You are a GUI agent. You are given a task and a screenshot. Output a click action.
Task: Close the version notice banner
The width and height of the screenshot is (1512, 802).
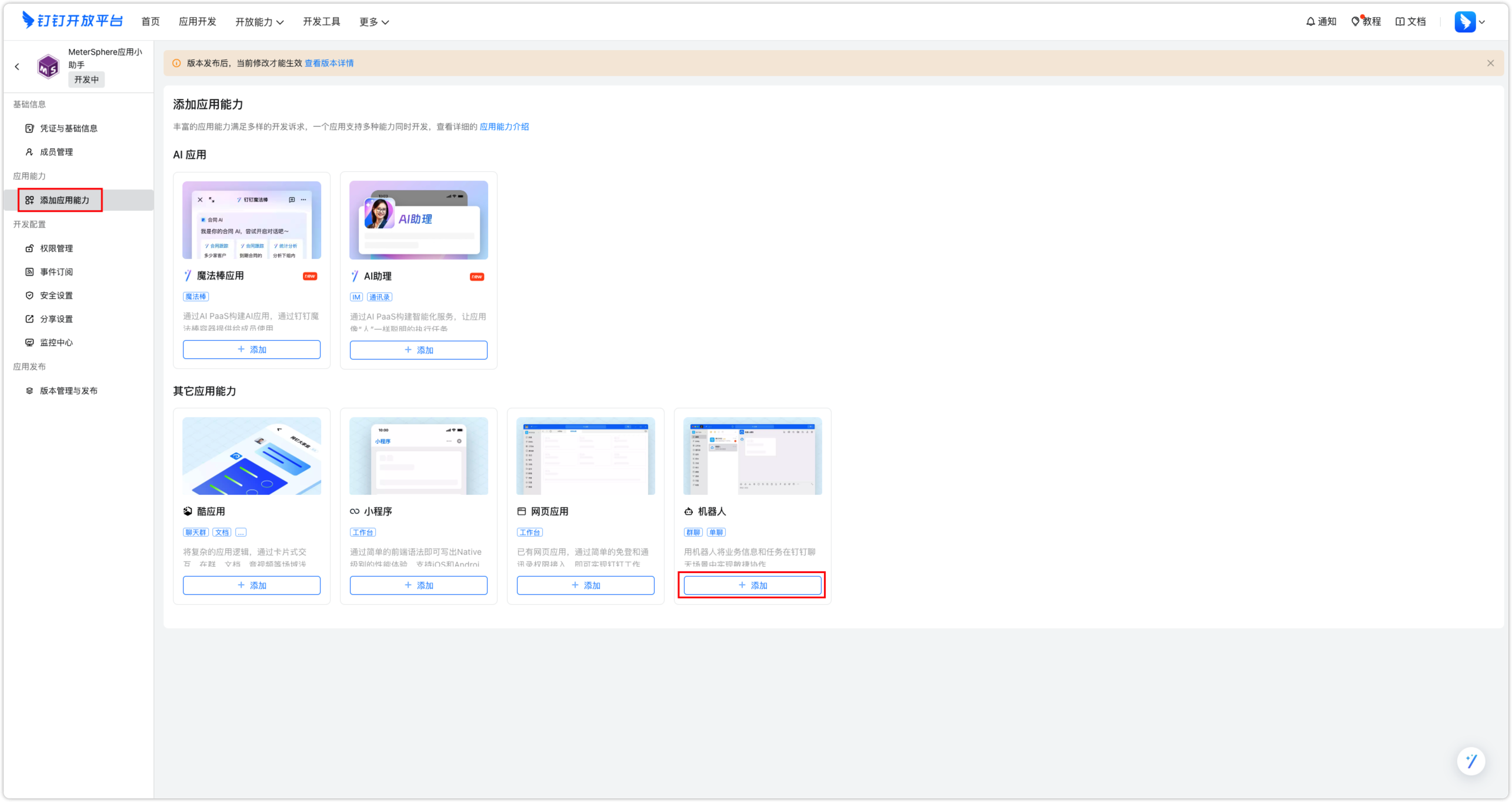[x=1490, y=63]
